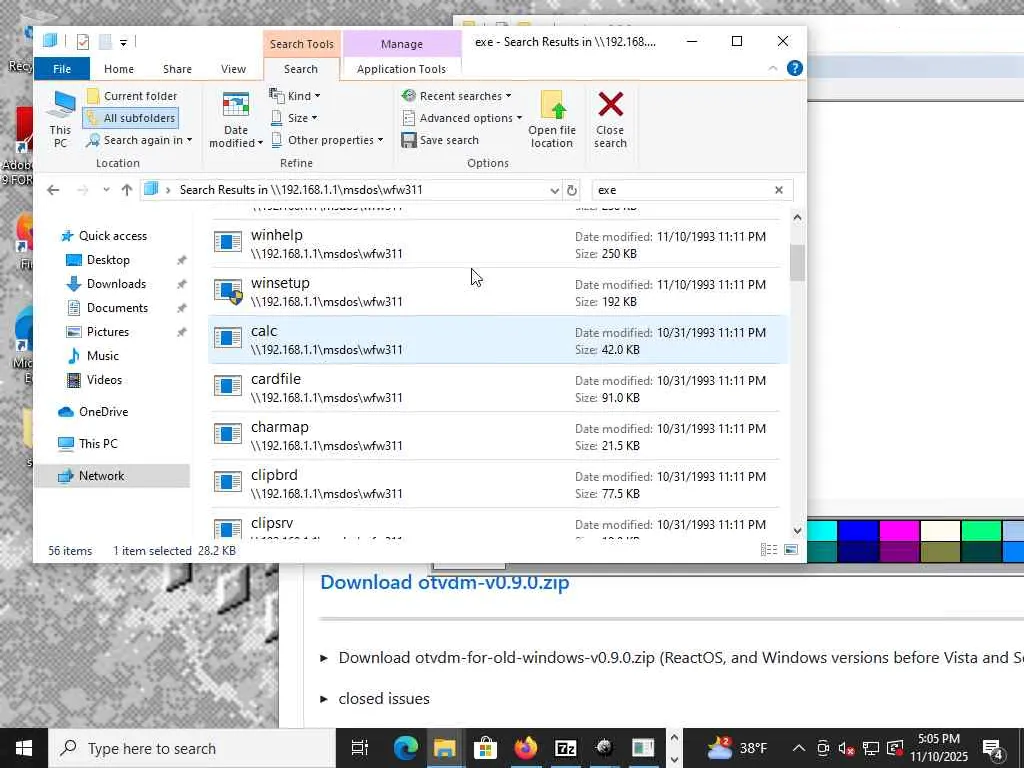
Task: Expand the Date modified filter dropdown
Action: (x=237, y=120)
